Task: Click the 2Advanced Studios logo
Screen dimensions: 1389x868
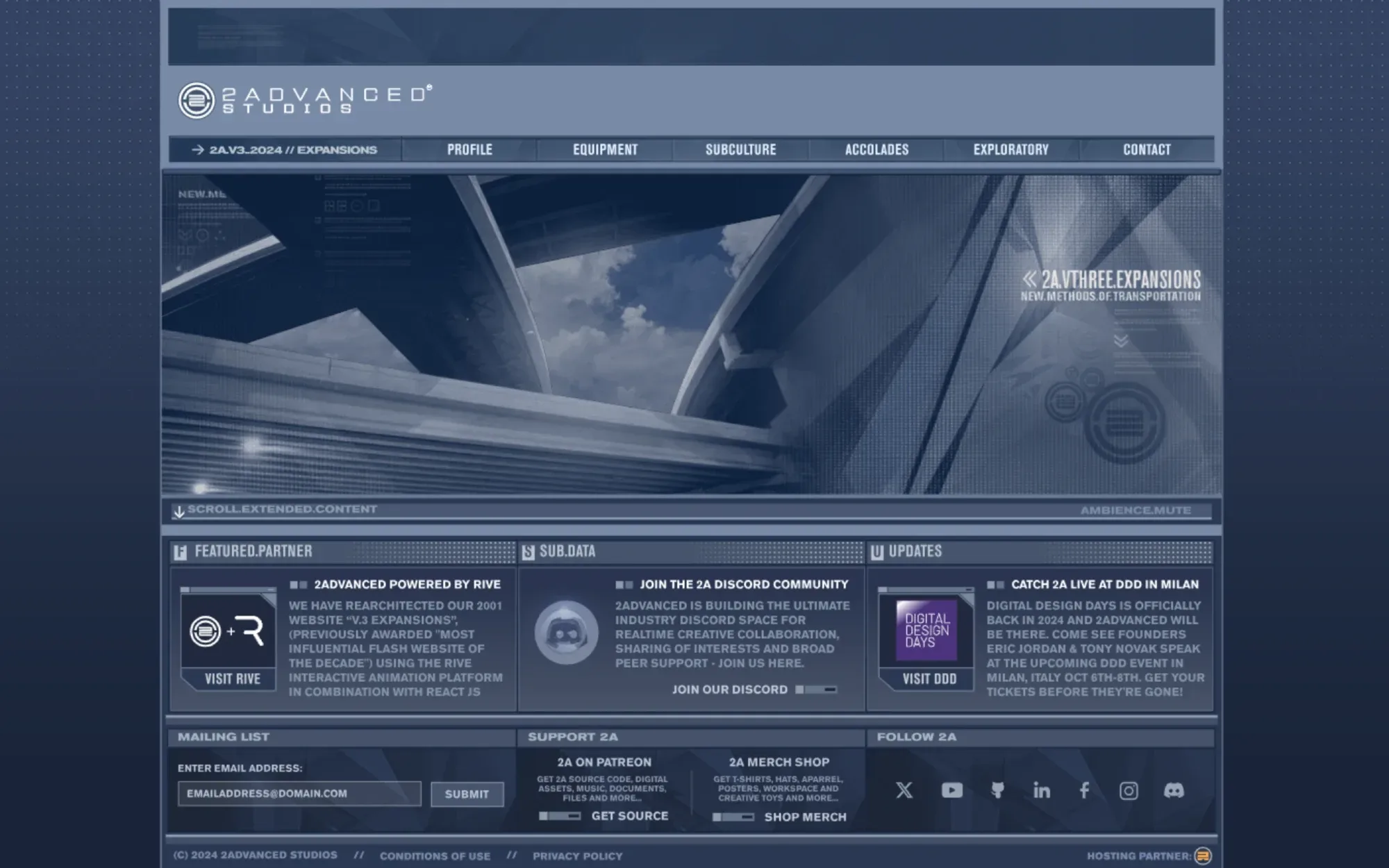Action: [305, 100]
